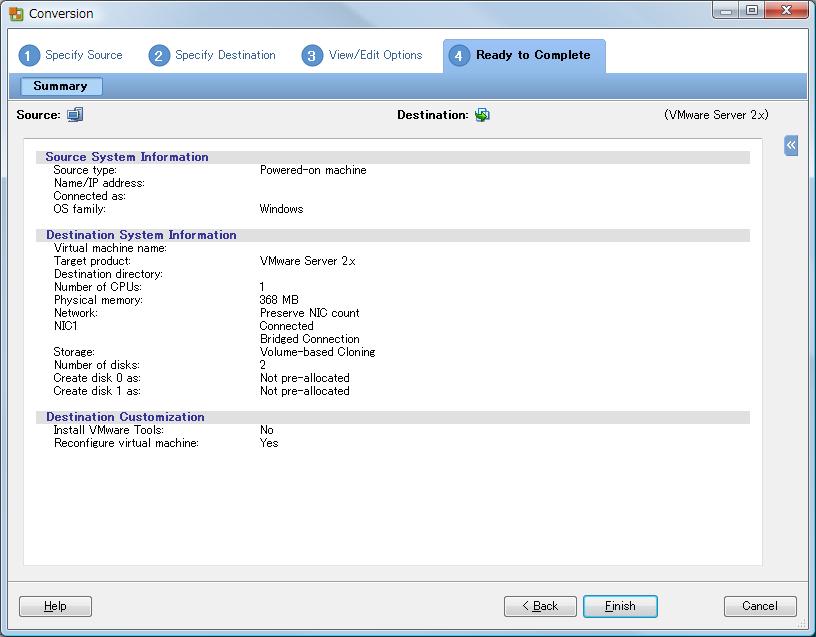Go back with the Back button

tap(540, 606)
